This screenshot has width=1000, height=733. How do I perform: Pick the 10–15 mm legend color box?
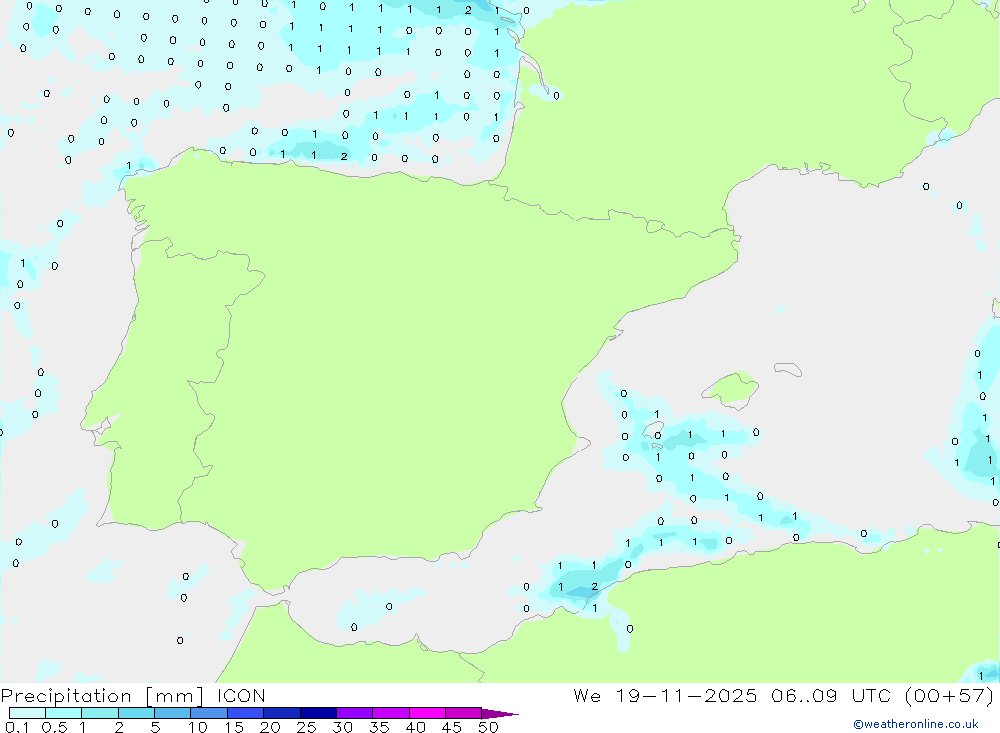pyautogui.click(x=209, y=713)
